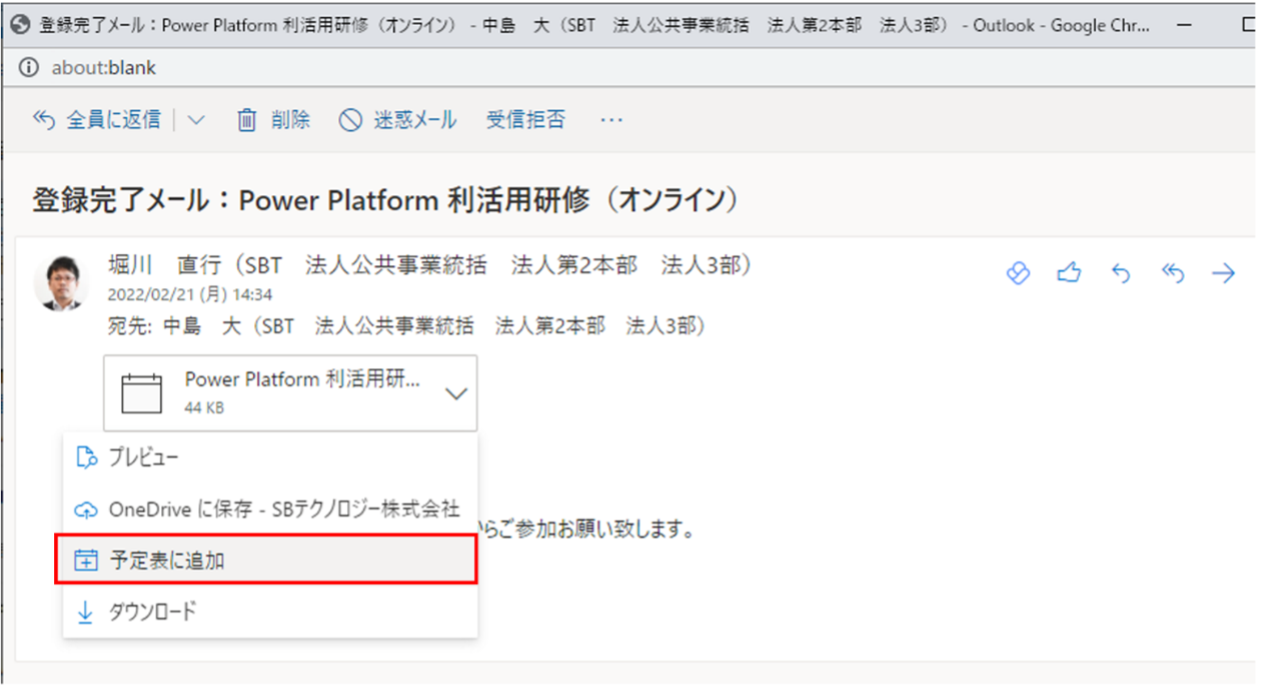Expand the reply options chevron next to 全員に返信
The height and width of the screenshot is (690, 1261).
click(x=196, y=120)
